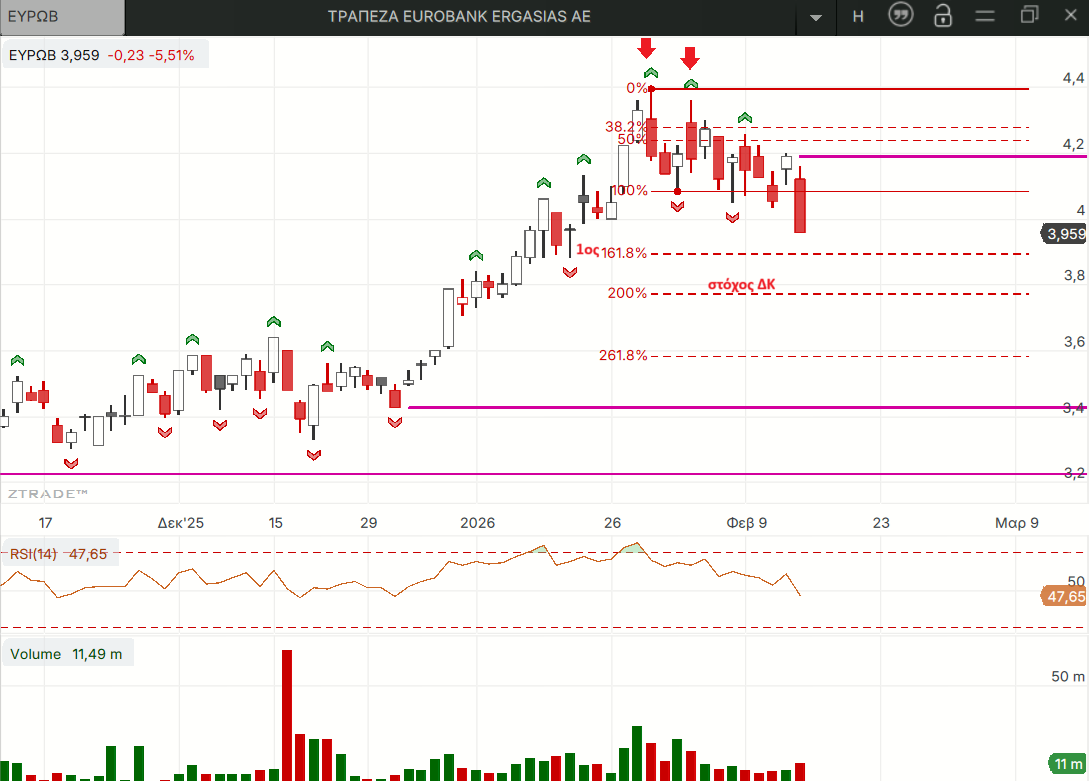Click the first red down-arrow marker above chart
The width and height of the screenshot is (1089, 781).
pos(646,47)
